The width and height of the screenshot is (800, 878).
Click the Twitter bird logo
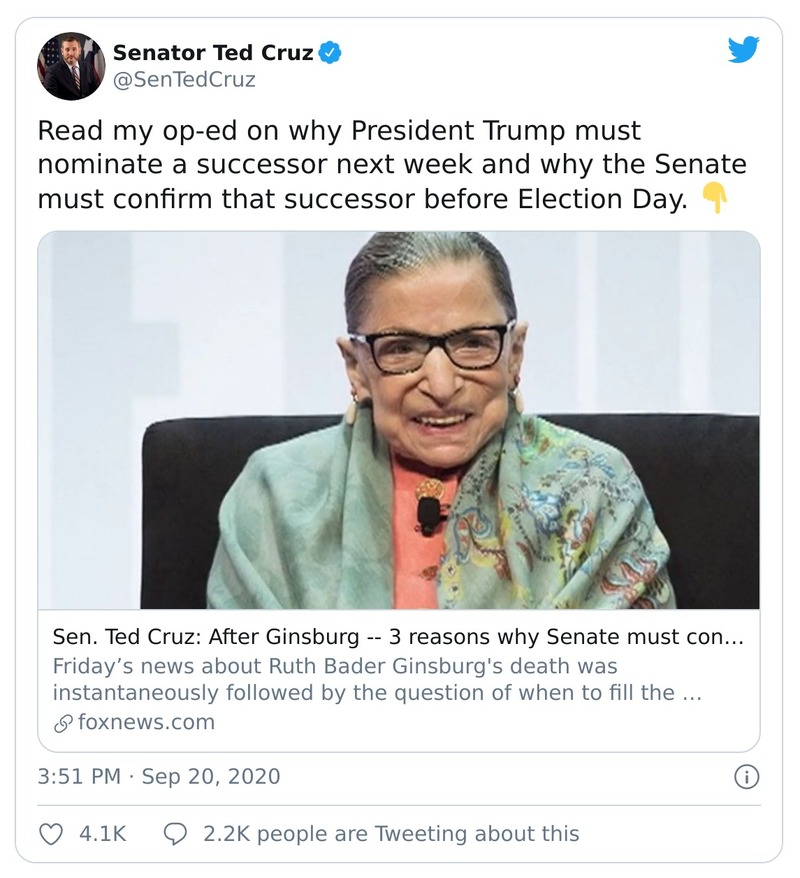pyautogui.click(x=743, y=50)
